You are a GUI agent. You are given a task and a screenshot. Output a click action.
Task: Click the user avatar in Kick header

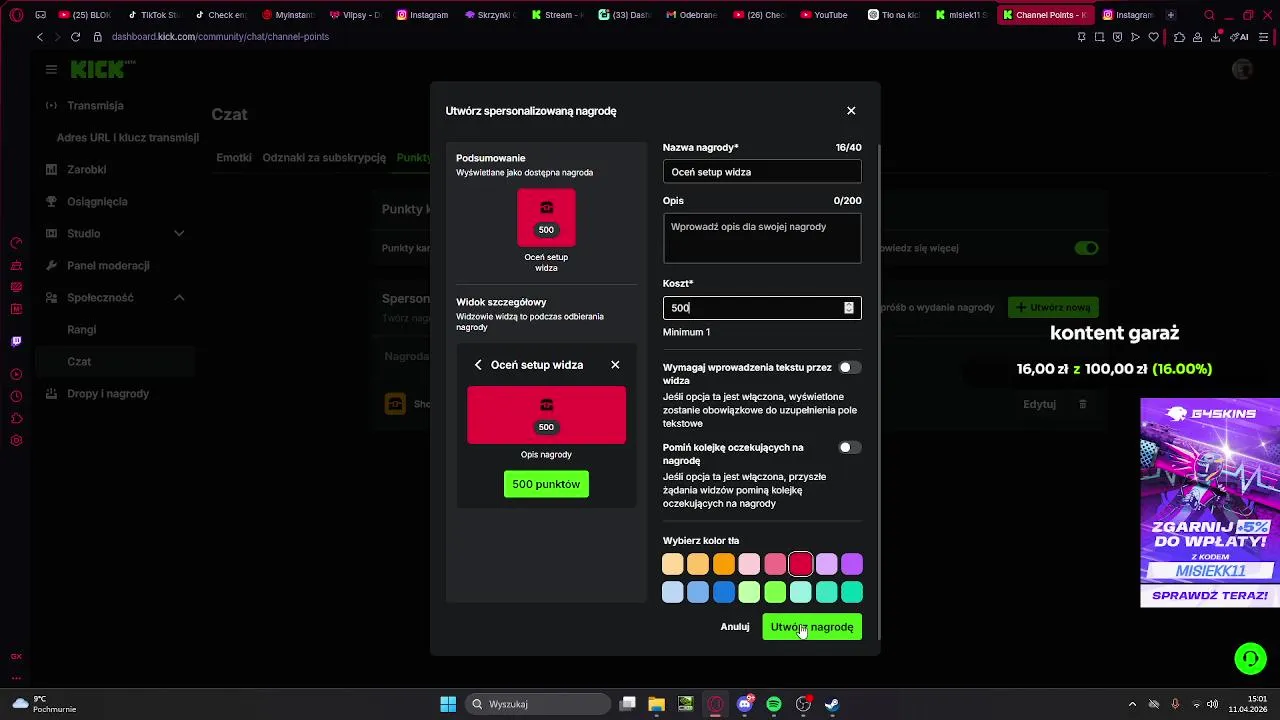click(1242, 69)
